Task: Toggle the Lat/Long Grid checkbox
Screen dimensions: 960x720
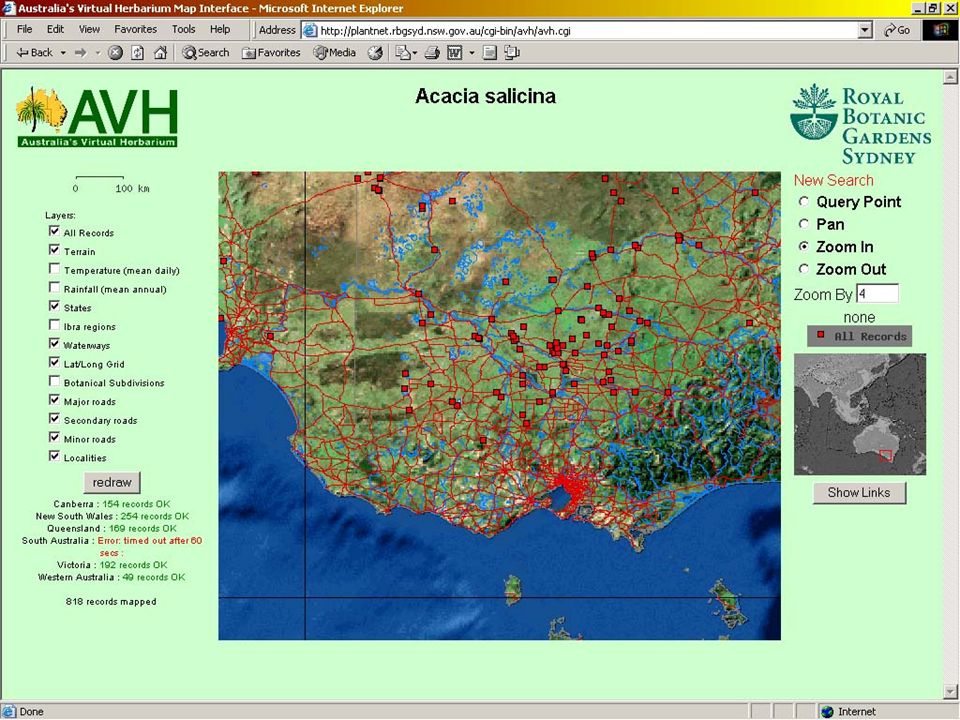Action: [54, 362]
